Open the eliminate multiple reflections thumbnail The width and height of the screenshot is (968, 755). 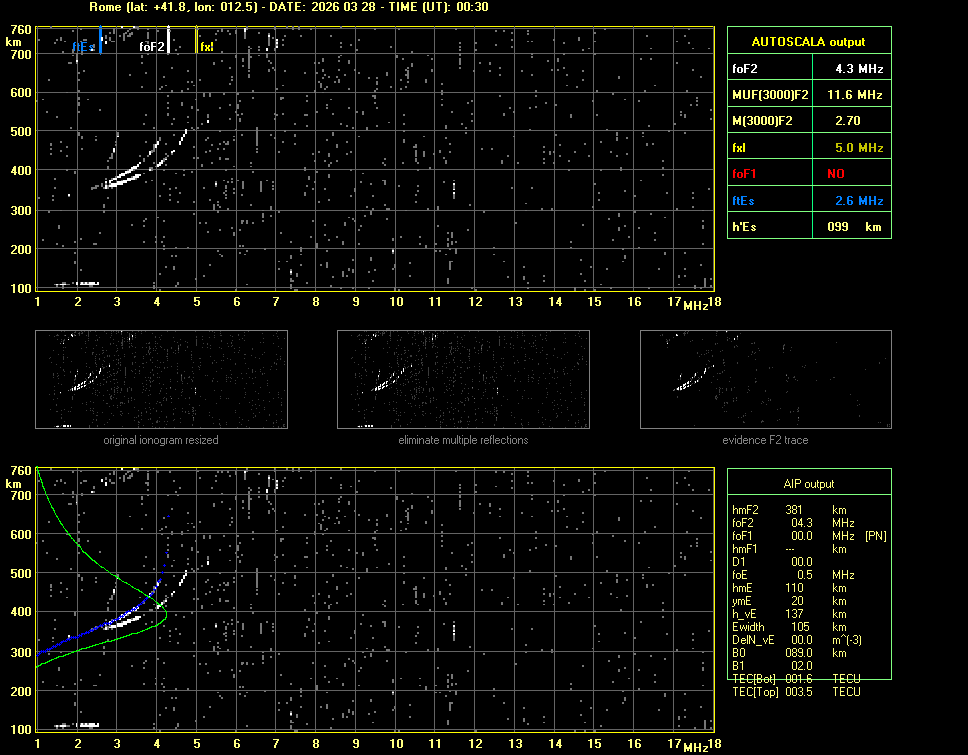pos(463,380)
